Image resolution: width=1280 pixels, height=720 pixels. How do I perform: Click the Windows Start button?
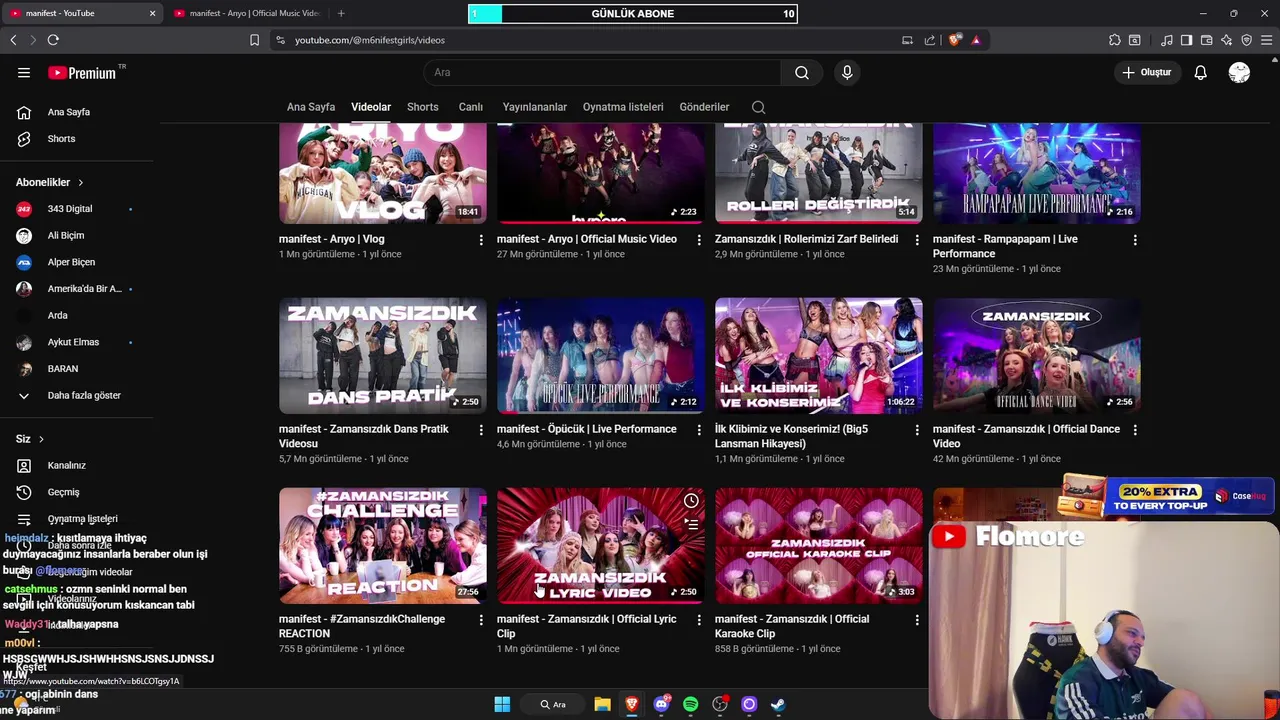point(502,704)
